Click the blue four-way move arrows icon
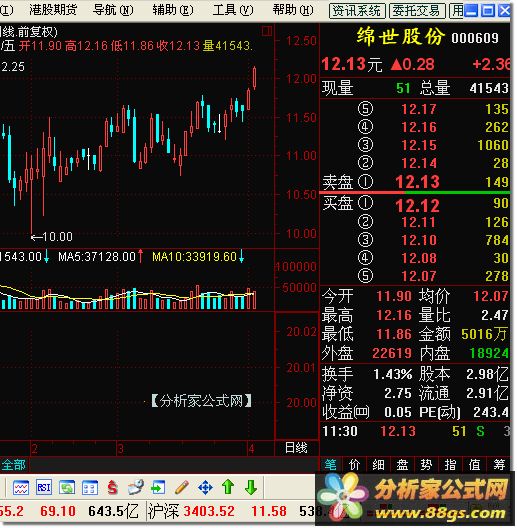 205,488
